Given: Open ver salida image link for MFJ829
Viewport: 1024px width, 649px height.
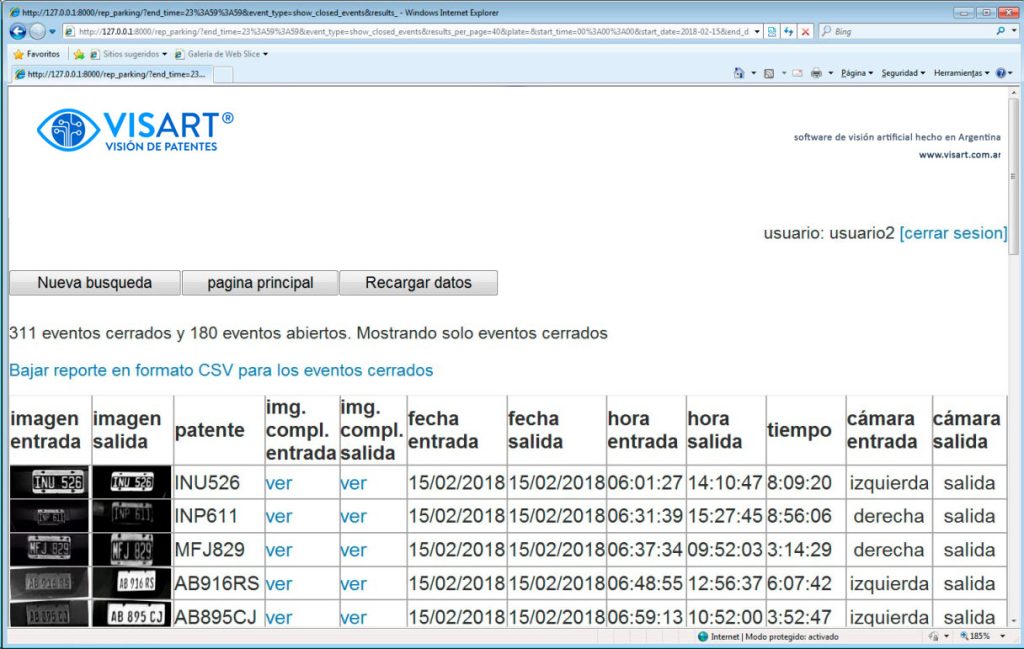Looking at the screenshot, I should 353,550.
